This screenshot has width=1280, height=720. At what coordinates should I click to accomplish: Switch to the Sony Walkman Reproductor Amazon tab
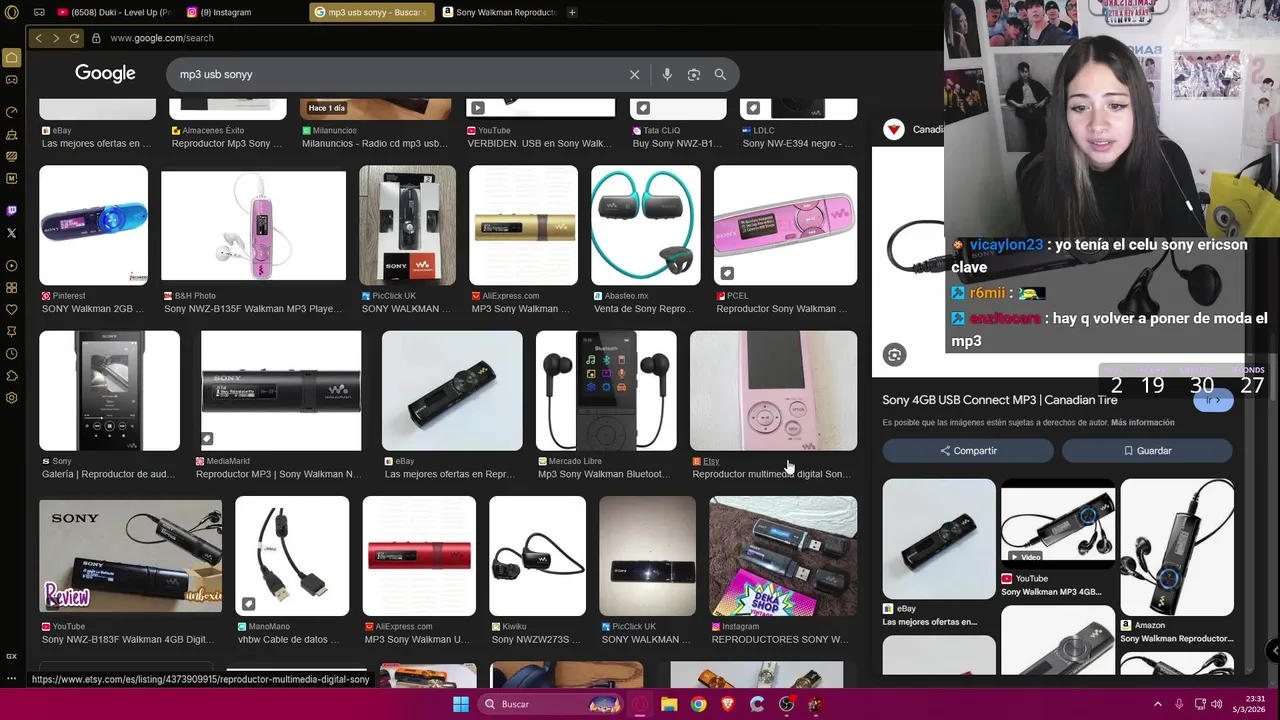click(x=499, y=12)
